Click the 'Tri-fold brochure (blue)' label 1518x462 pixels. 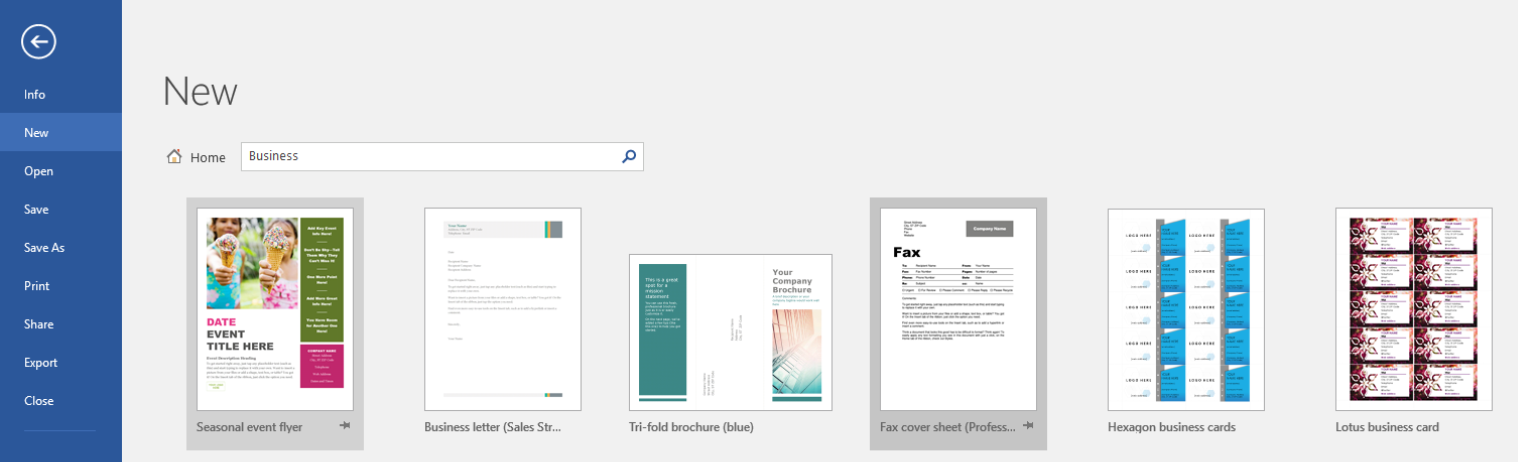691,427
